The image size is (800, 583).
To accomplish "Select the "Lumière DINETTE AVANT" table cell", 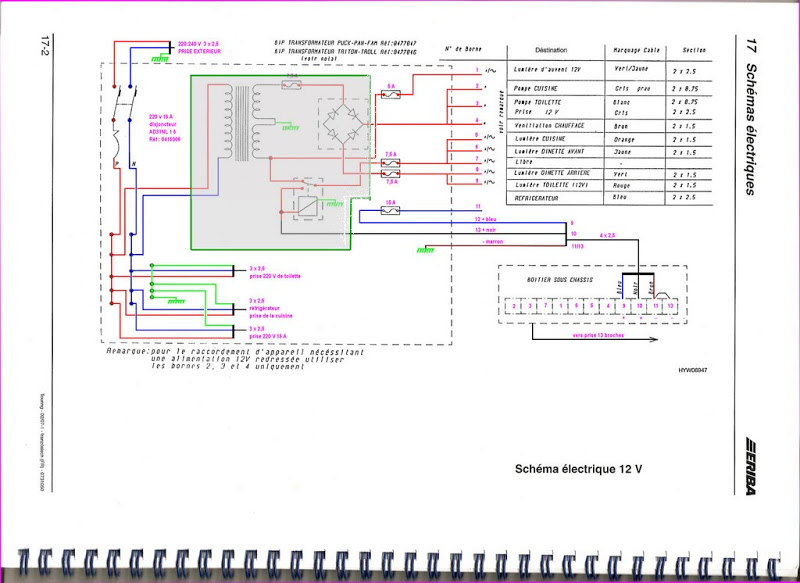I will point(549,151).
